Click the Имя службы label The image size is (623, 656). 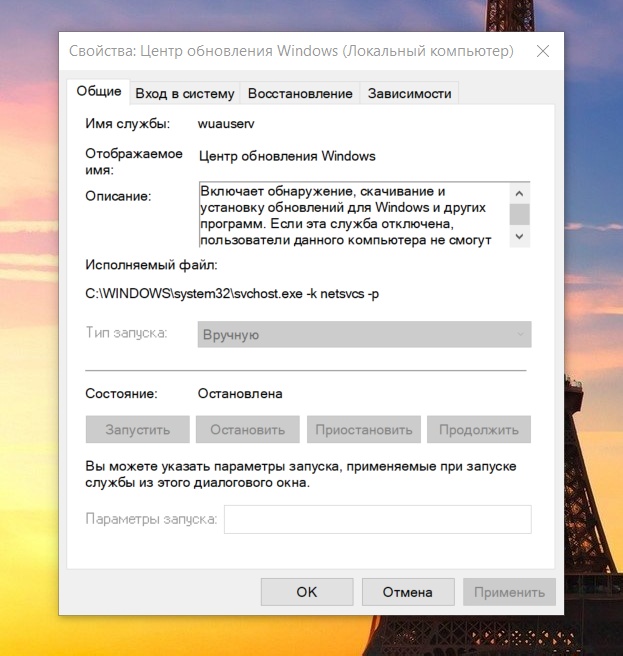[128, 124]
